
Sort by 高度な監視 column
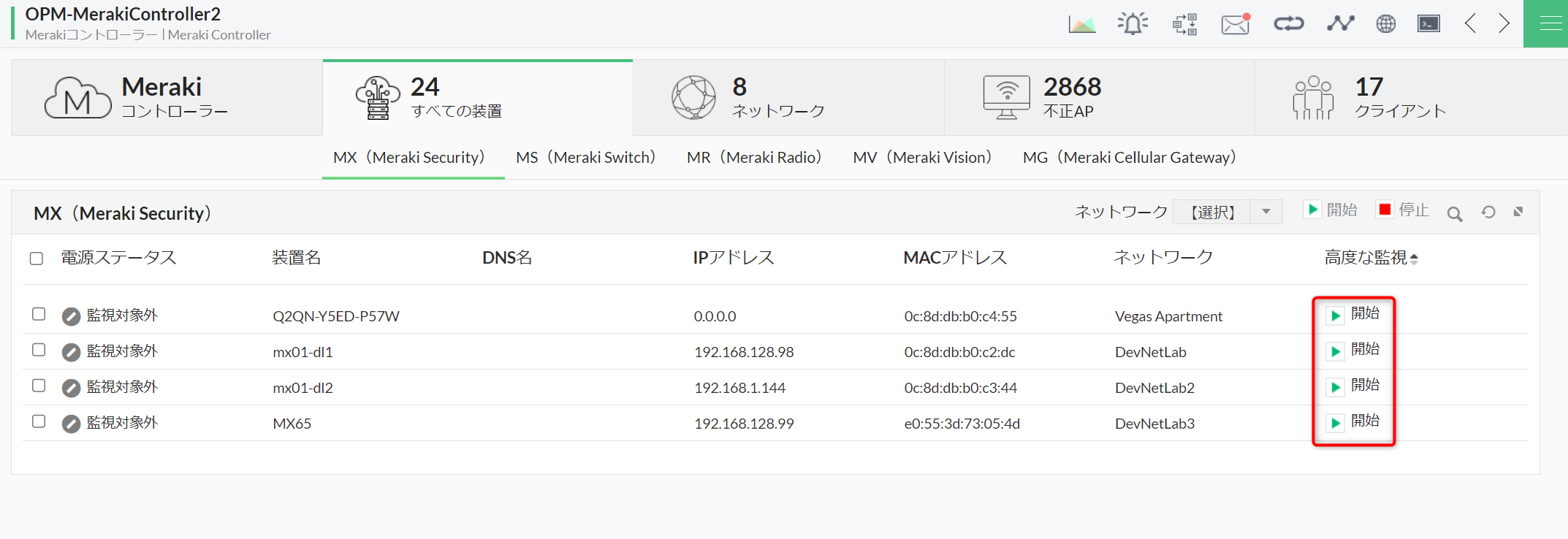[x=1371, y=258]
